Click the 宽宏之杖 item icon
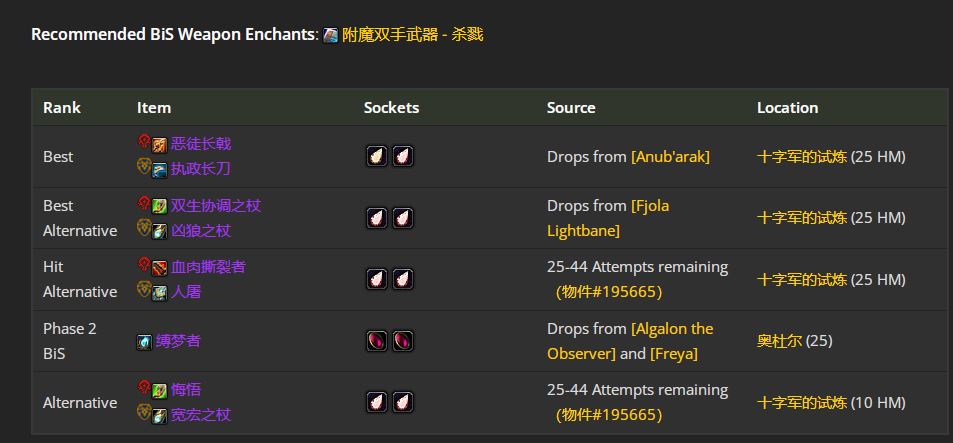Image resolution: width=953 pixels, height=443 pixels. coord(160,416)
